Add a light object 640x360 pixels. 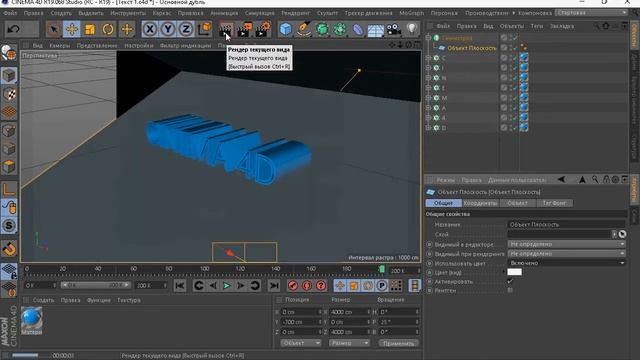pos(411,29)
